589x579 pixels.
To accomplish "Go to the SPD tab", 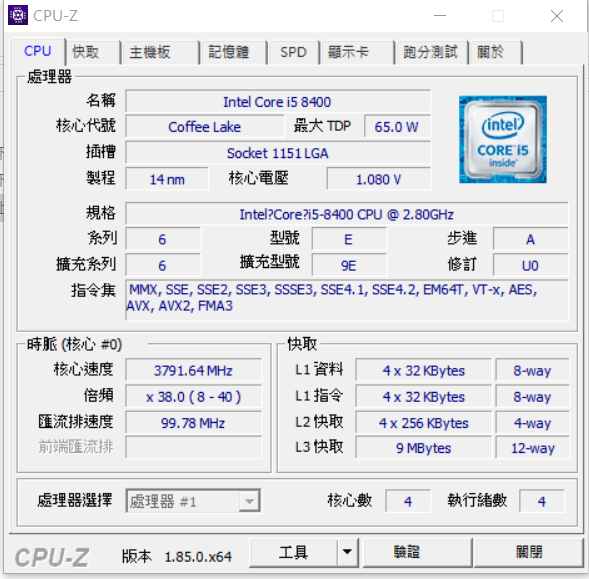I will pos(293,52).
